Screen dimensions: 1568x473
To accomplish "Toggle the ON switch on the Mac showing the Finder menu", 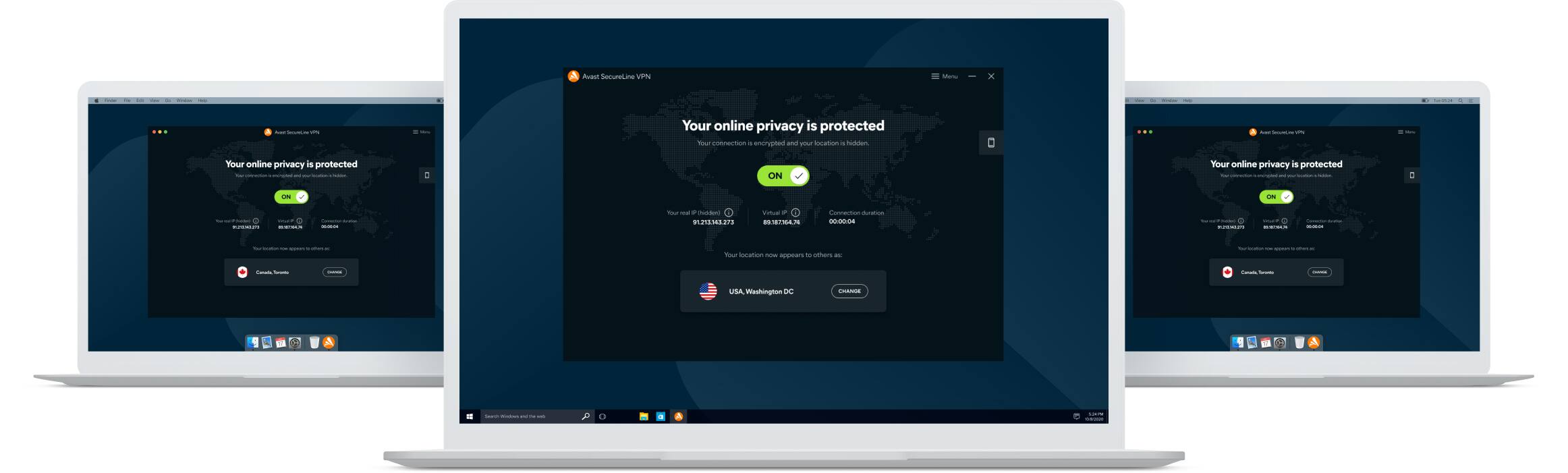I will (291, 197).
